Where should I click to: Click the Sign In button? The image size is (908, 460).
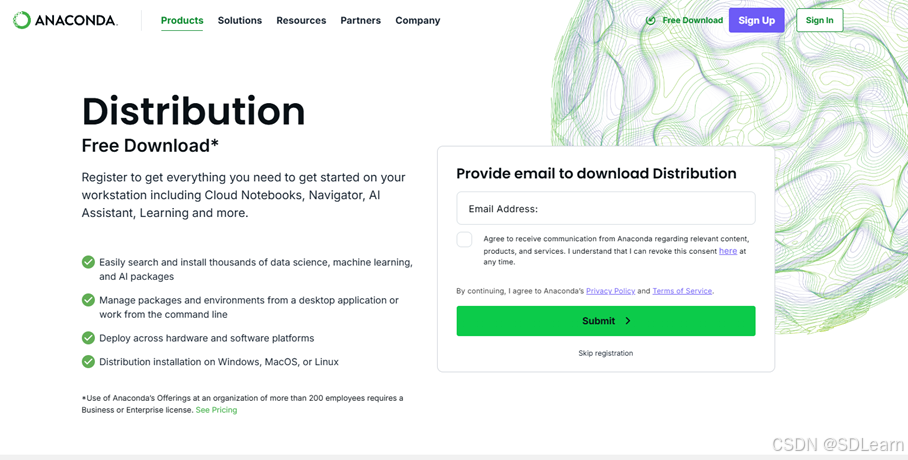point(819,20)
